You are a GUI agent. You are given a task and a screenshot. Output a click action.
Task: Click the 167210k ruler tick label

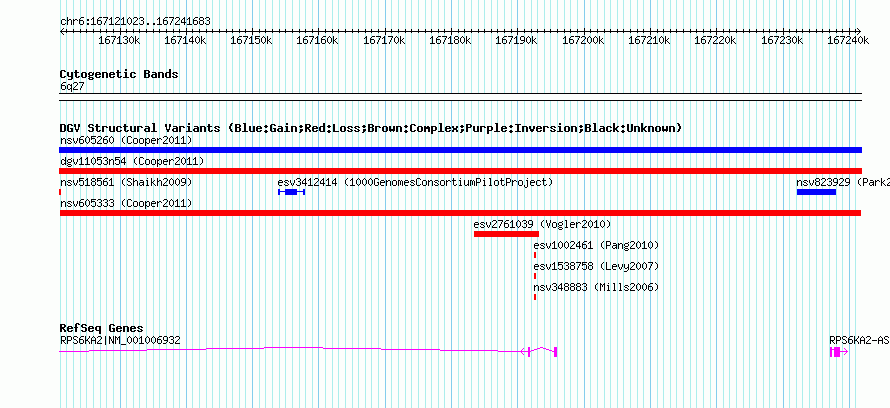(649, 40)
